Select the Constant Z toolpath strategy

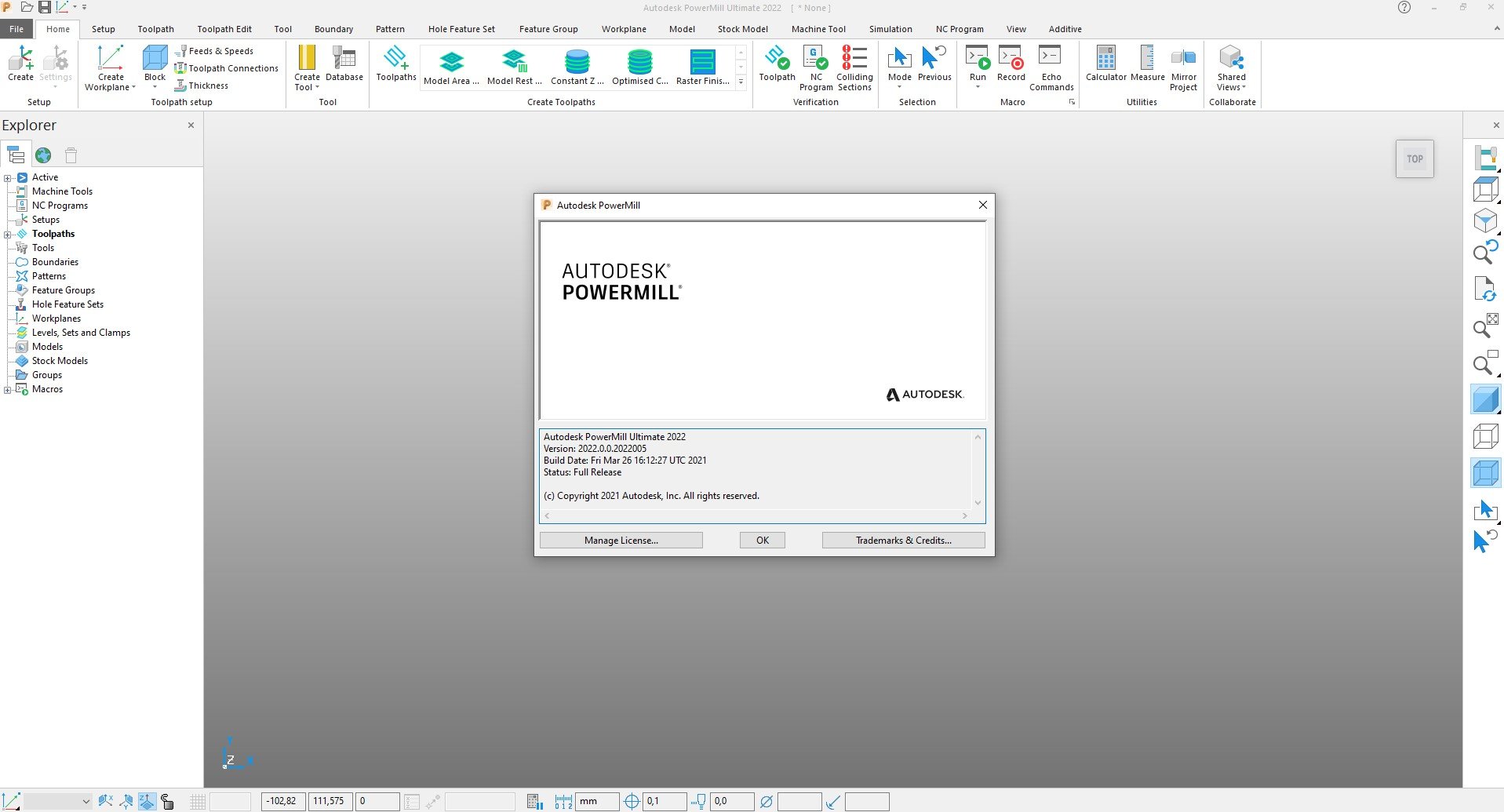click(x=577, y=67)
